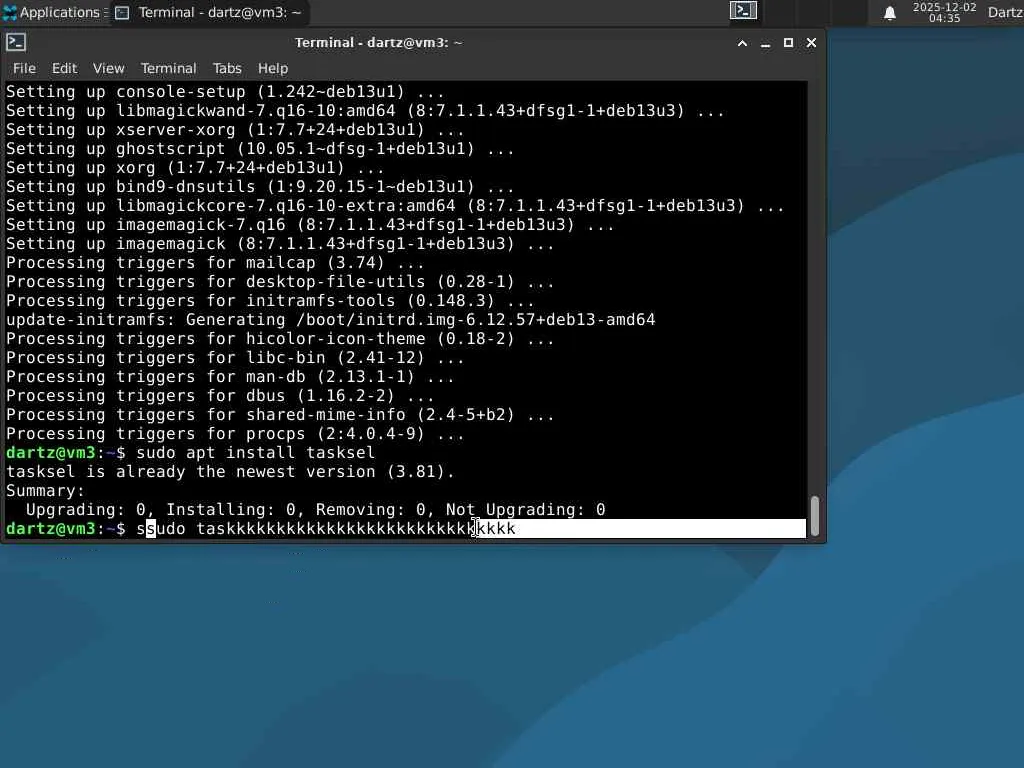Click 'tasksel is already the newest version (3.81).'

coord(230,472)
